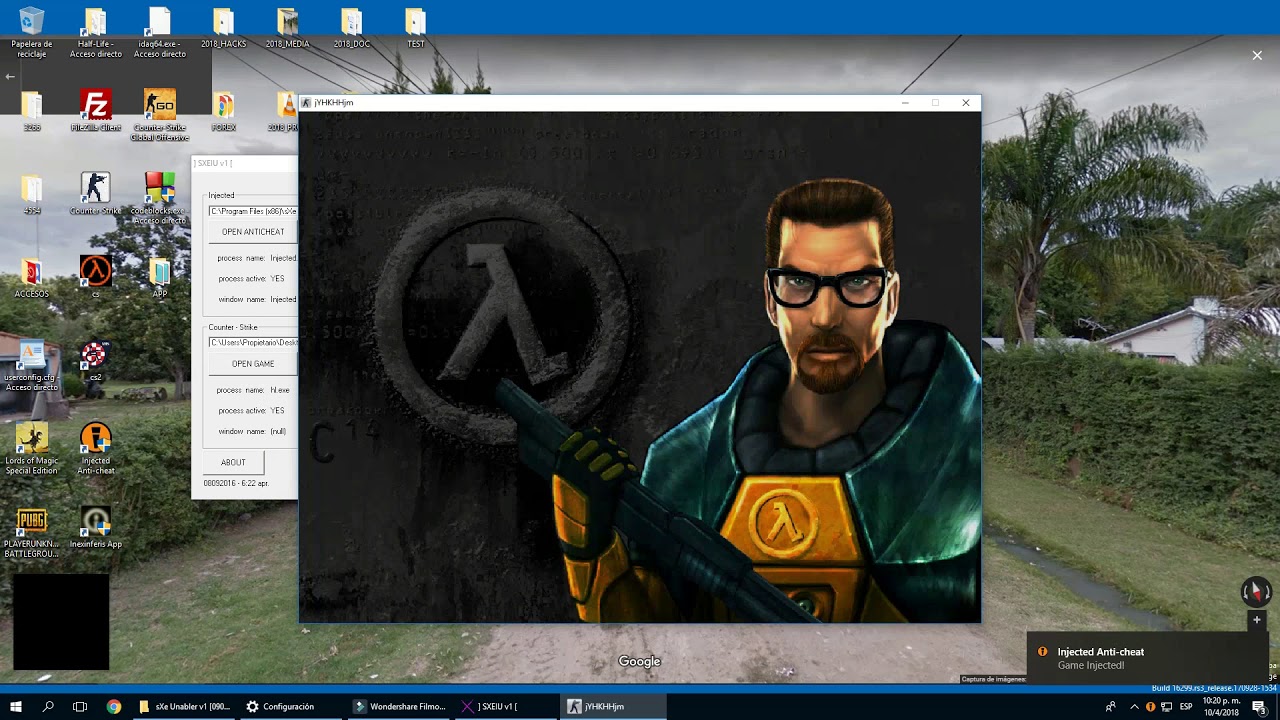Click the ABOUT button in SXEIU
Viewport: 1280px width, 720px height.
point(233,462)
